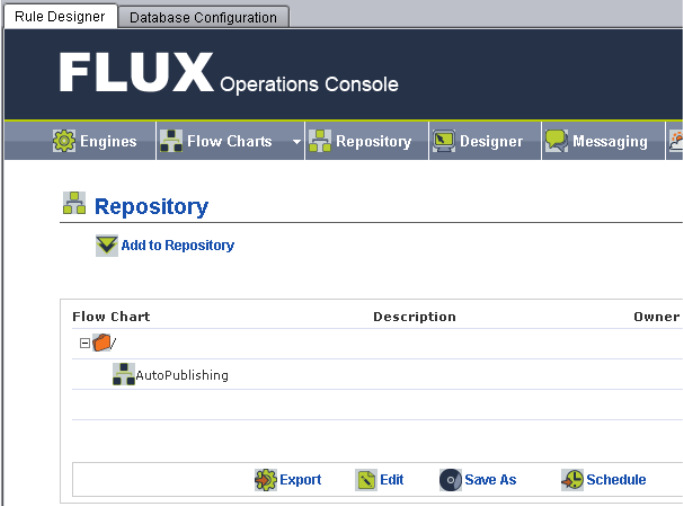Click the Repository heading icon

click(74, 203)
